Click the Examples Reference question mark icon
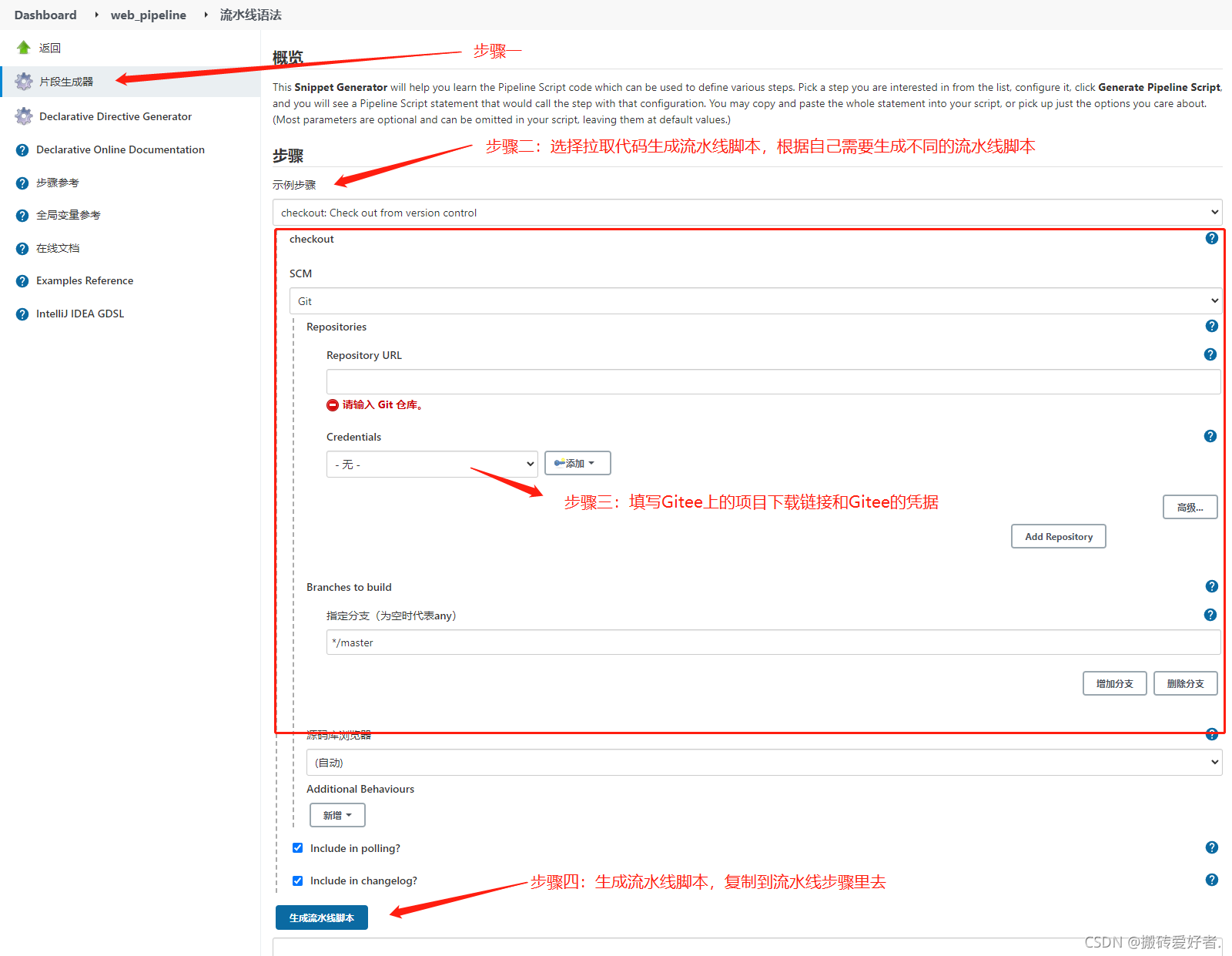 (x=22, y=281)
